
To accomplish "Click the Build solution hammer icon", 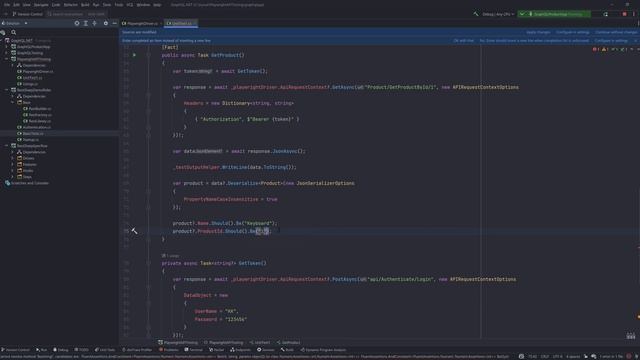I will pos(476,14).
